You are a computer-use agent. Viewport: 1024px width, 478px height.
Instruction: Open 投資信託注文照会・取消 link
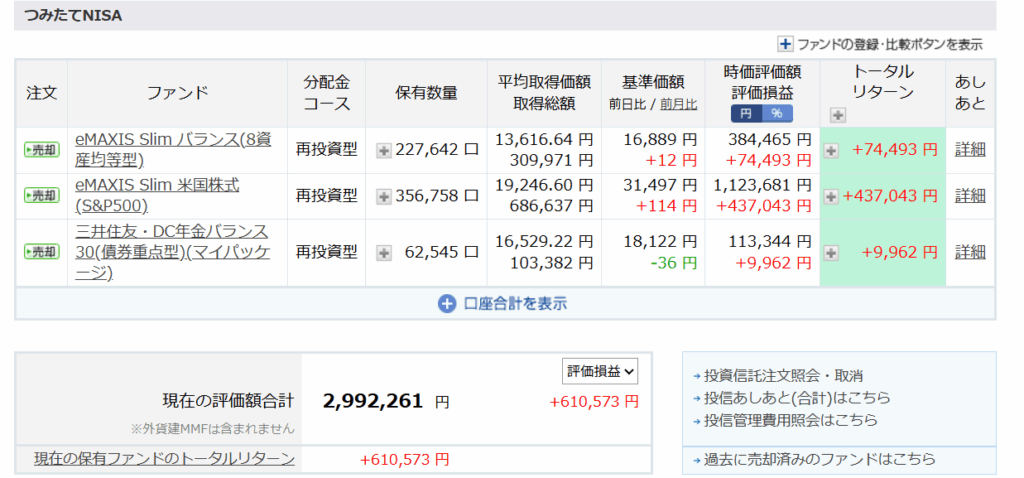[x=782, y=376]
